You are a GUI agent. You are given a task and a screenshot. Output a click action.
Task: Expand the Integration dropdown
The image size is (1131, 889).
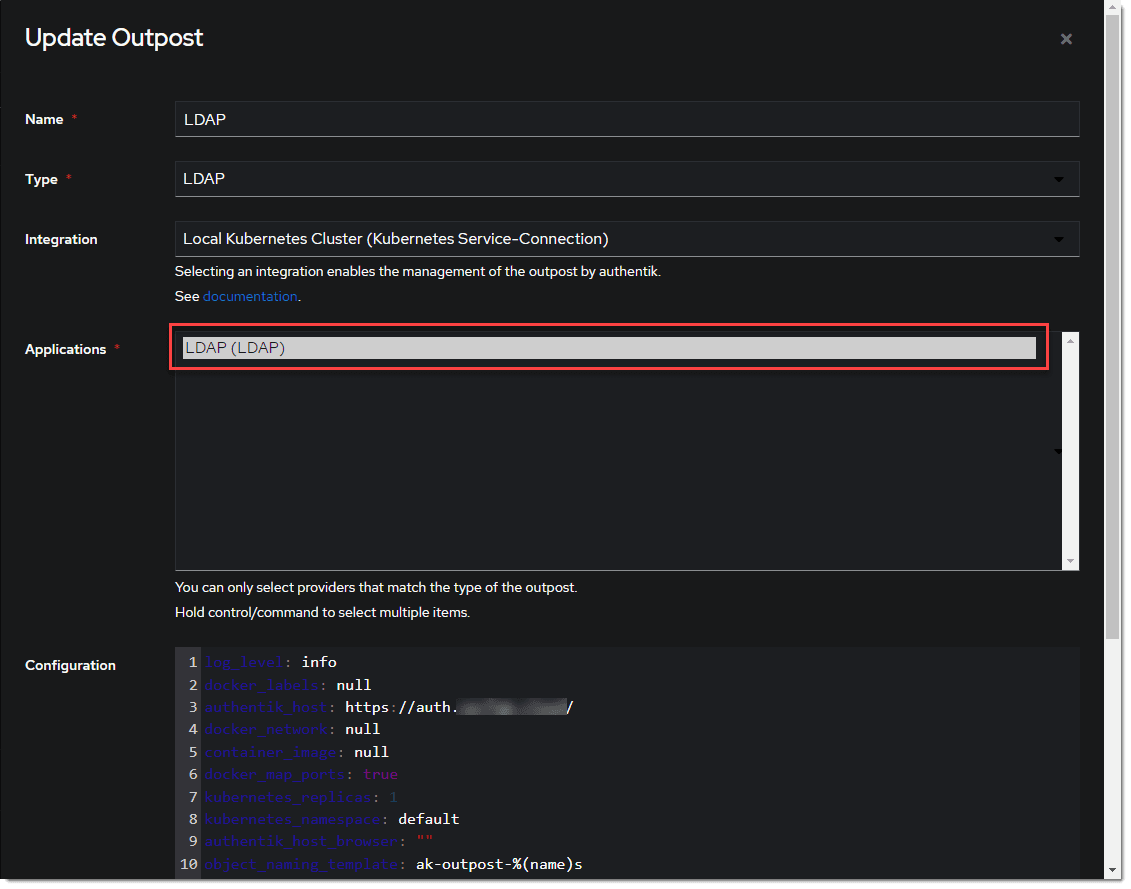[x=626, y=239]
